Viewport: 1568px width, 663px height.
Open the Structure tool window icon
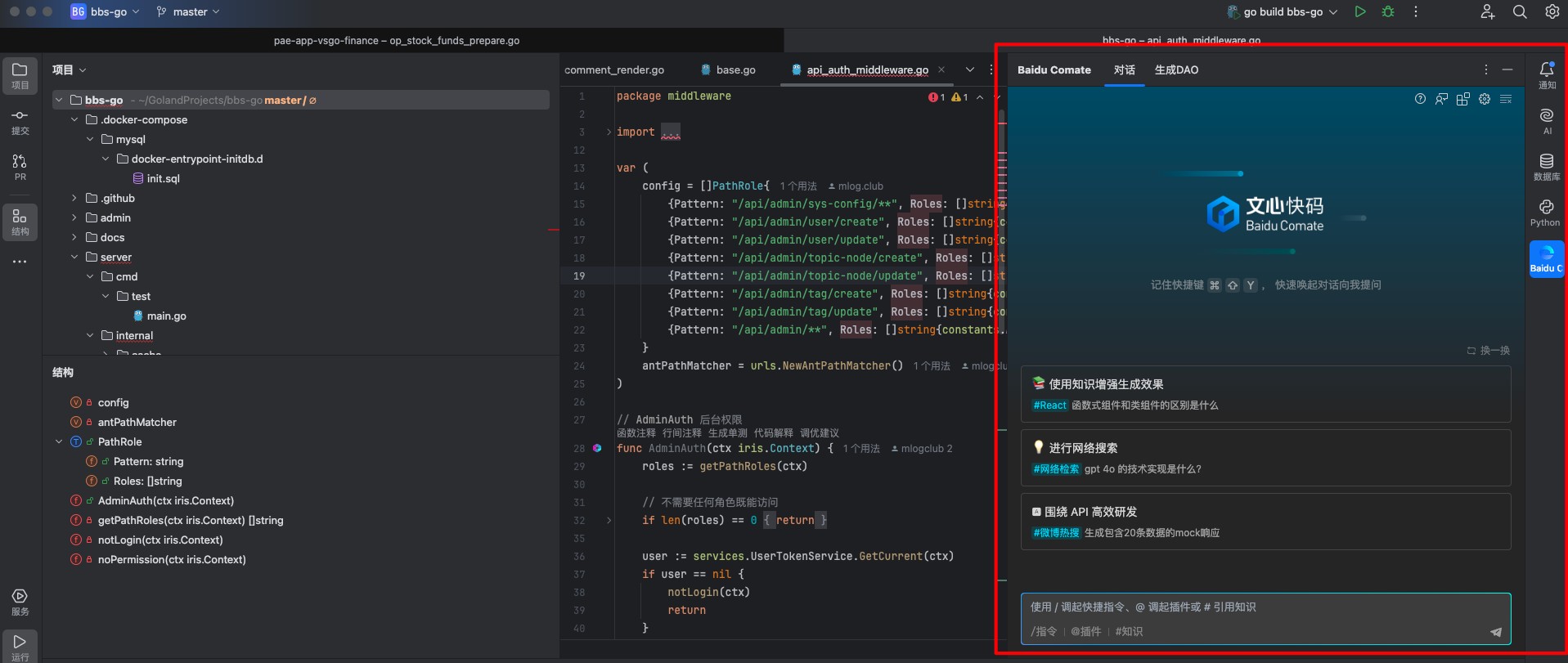tap(20, 222)
